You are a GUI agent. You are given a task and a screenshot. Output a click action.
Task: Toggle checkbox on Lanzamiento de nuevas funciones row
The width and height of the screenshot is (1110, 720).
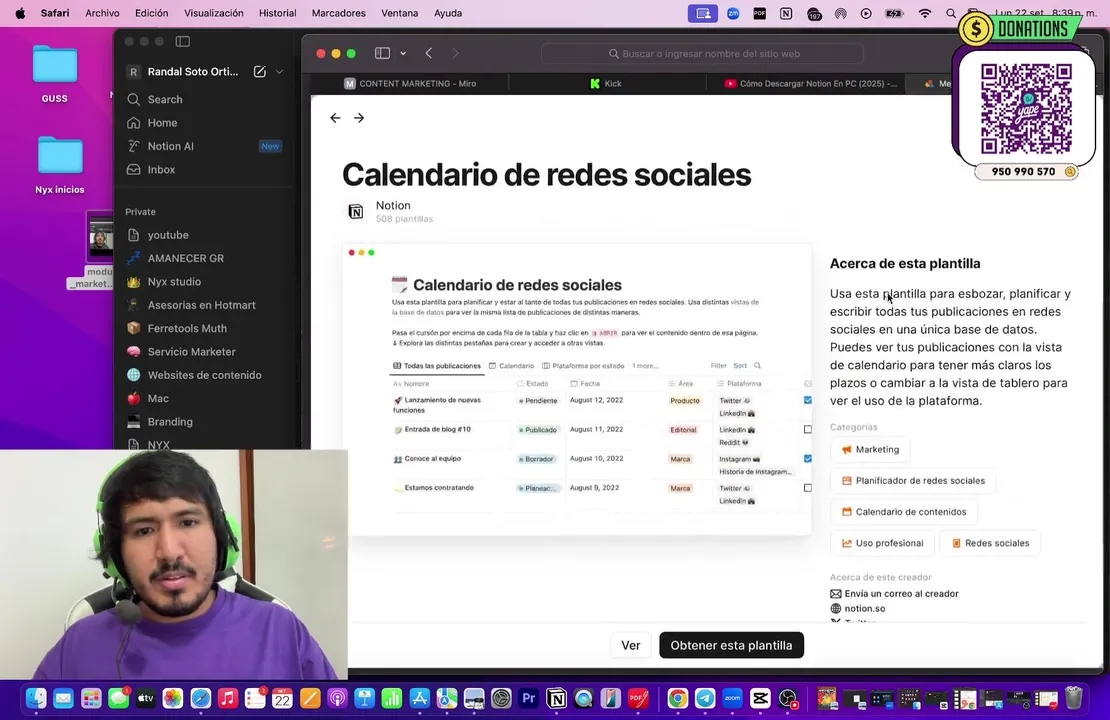(808, 400)
